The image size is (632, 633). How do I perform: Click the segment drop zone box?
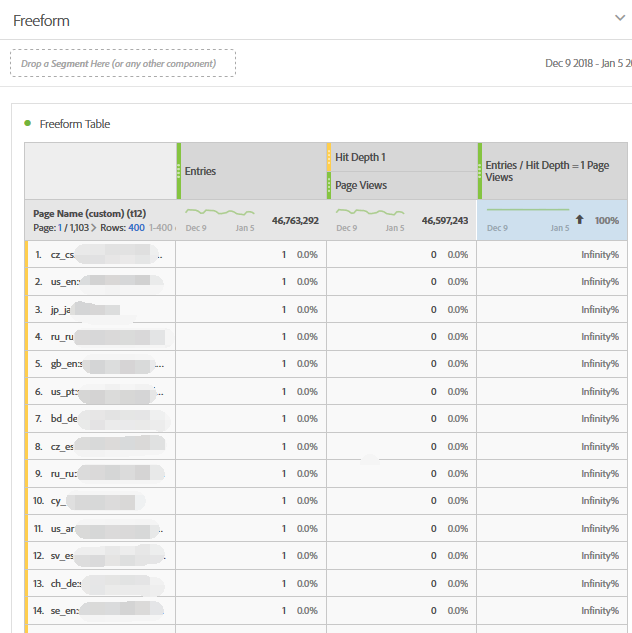123,64
